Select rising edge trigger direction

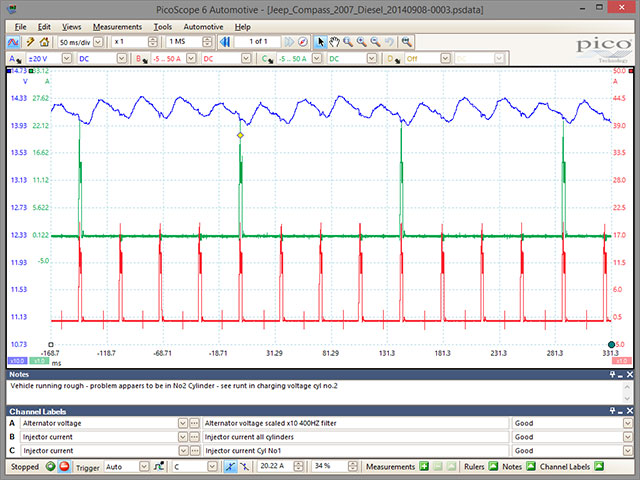point(230,466)
